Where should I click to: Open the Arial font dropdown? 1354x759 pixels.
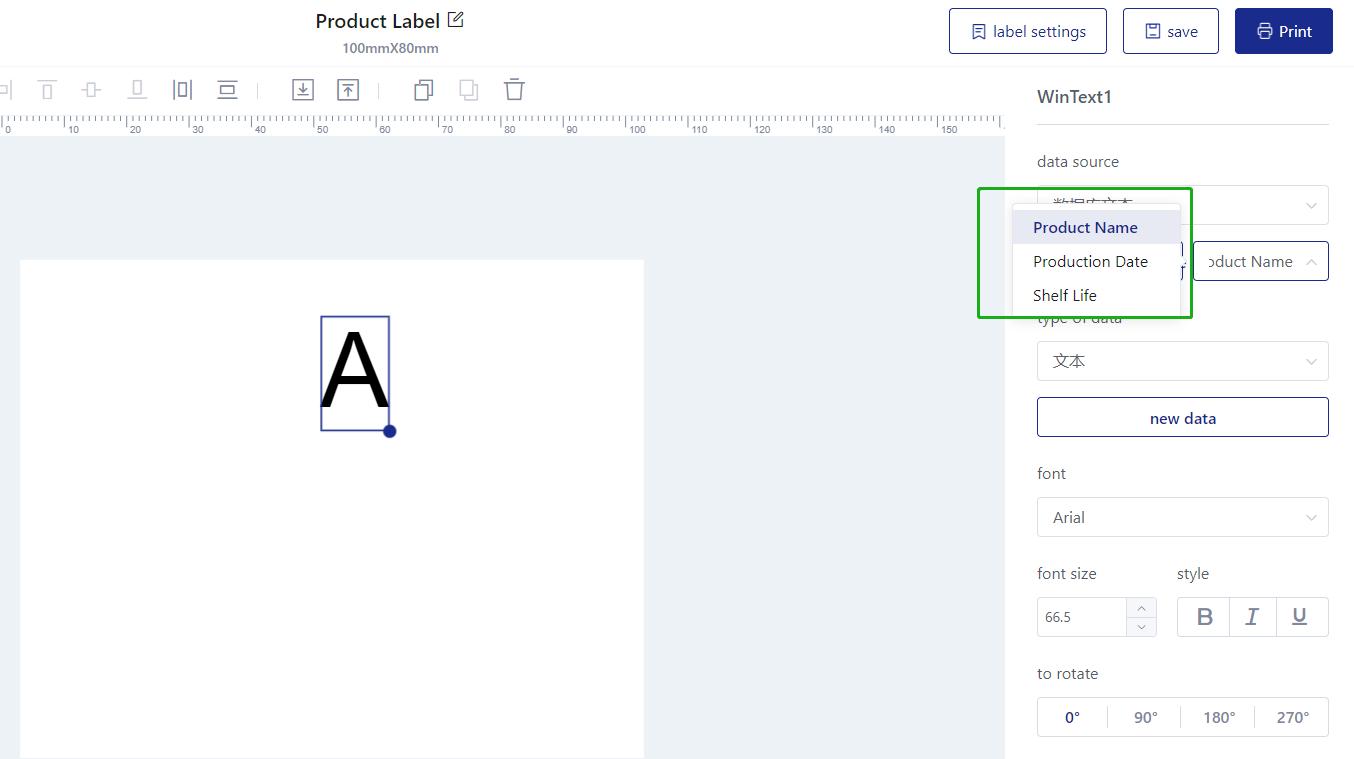1182,517
